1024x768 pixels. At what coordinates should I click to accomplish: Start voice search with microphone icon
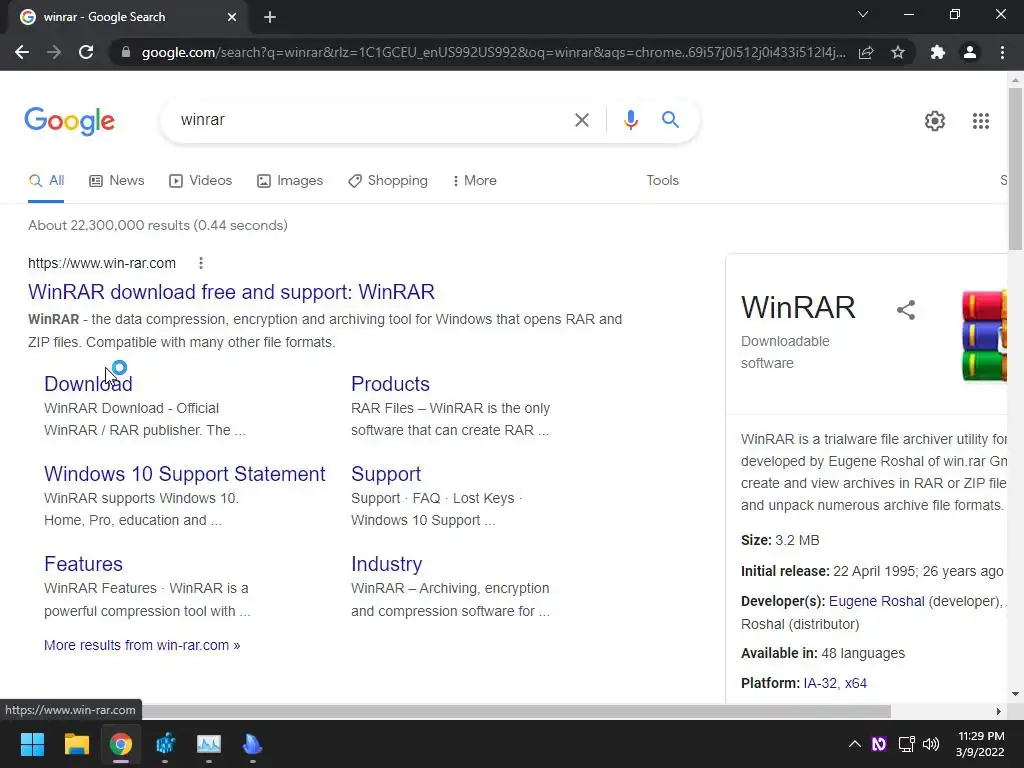pyautogui.click(x=630, y=120)
